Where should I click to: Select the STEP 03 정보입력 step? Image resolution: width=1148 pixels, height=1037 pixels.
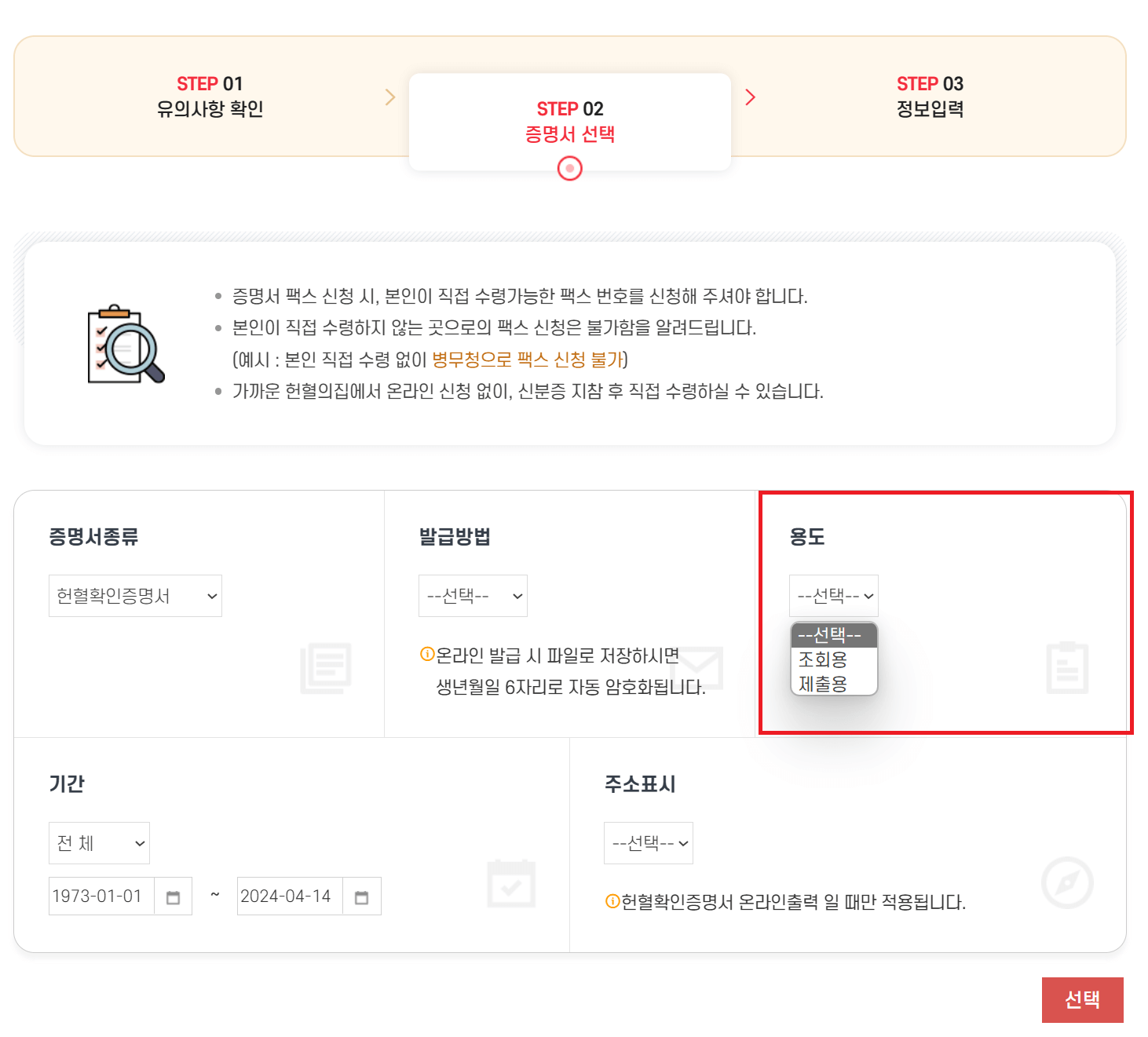tap(930, 96)
